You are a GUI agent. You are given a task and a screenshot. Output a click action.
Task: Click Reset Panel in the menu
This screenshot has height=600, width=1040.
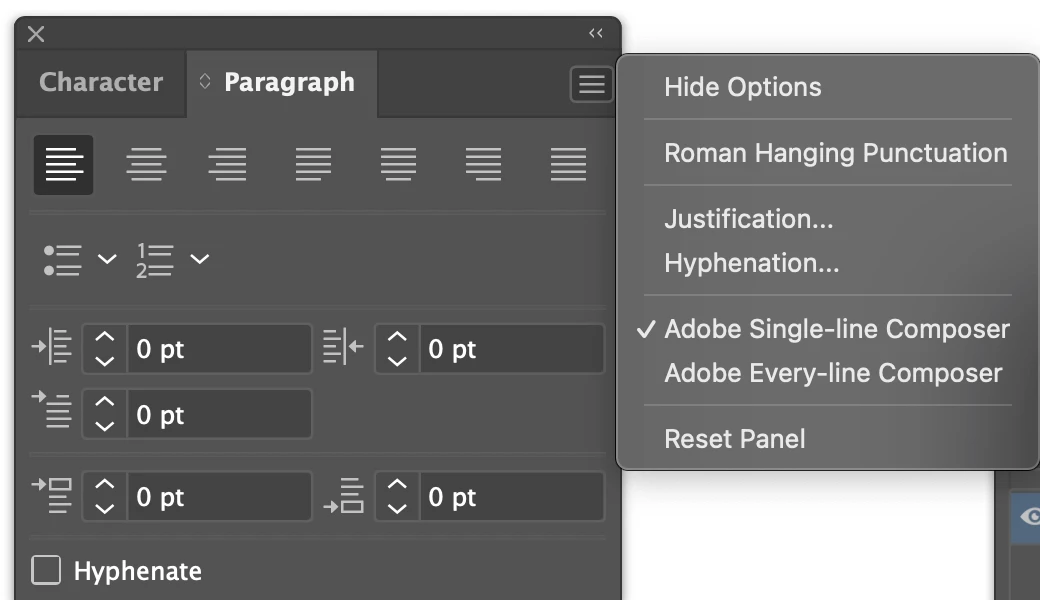[734, 439]
